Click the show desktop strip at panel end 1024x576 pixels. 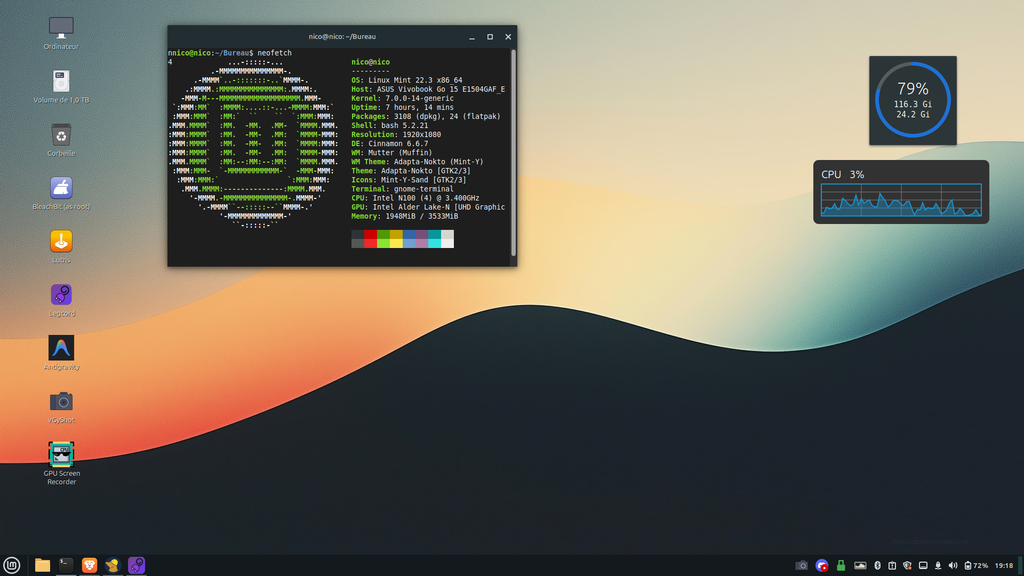[x=1021, y=566]
